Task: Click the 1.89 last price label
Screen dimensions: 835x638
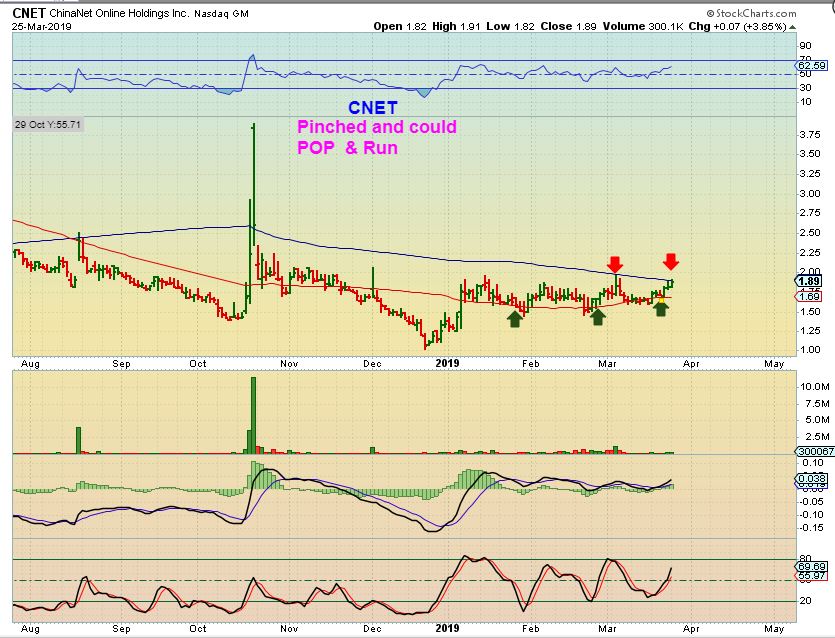Action: tap(809, 282)
